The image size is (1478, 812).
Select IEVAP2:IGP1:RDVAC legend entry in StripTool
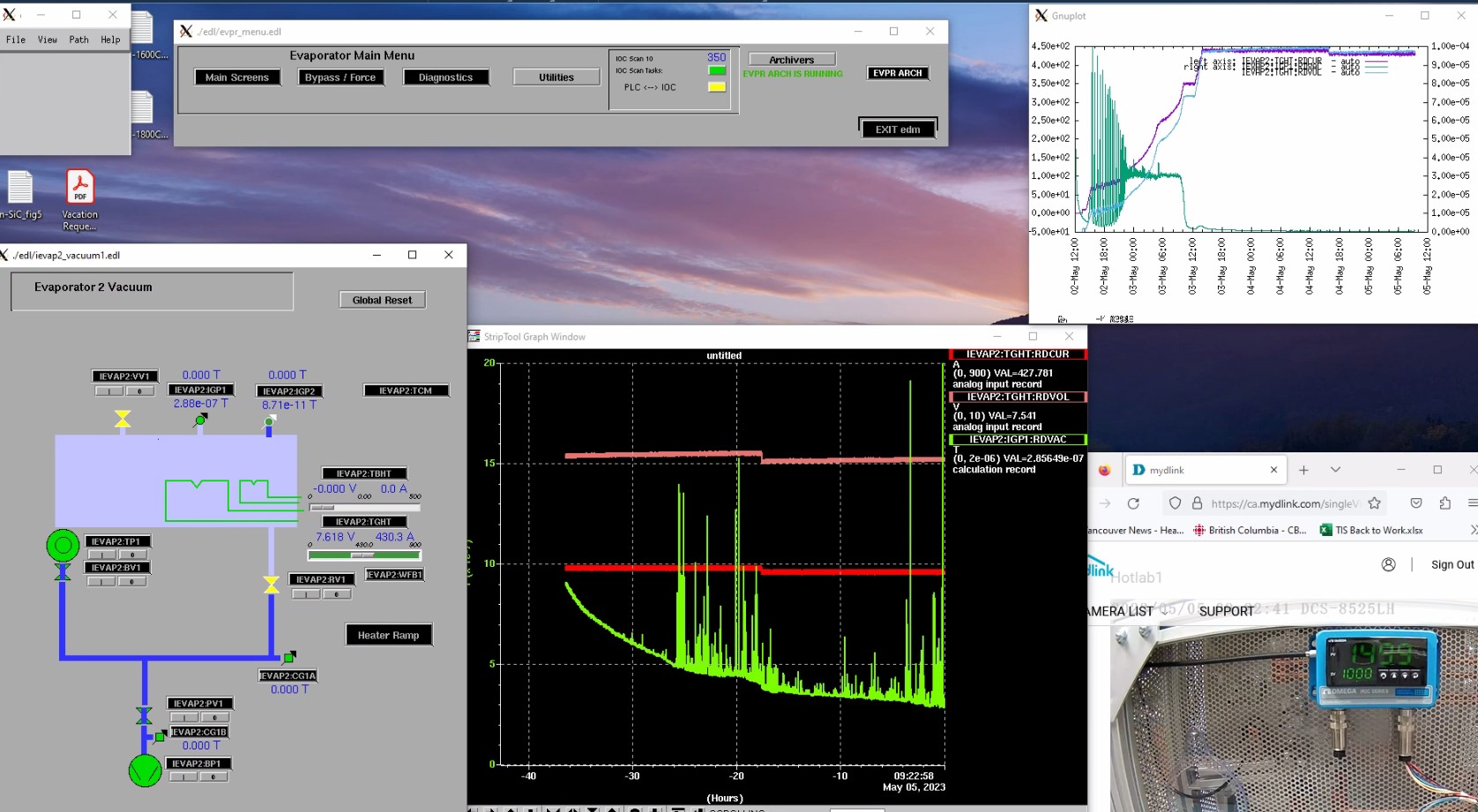click(1018, 439)
